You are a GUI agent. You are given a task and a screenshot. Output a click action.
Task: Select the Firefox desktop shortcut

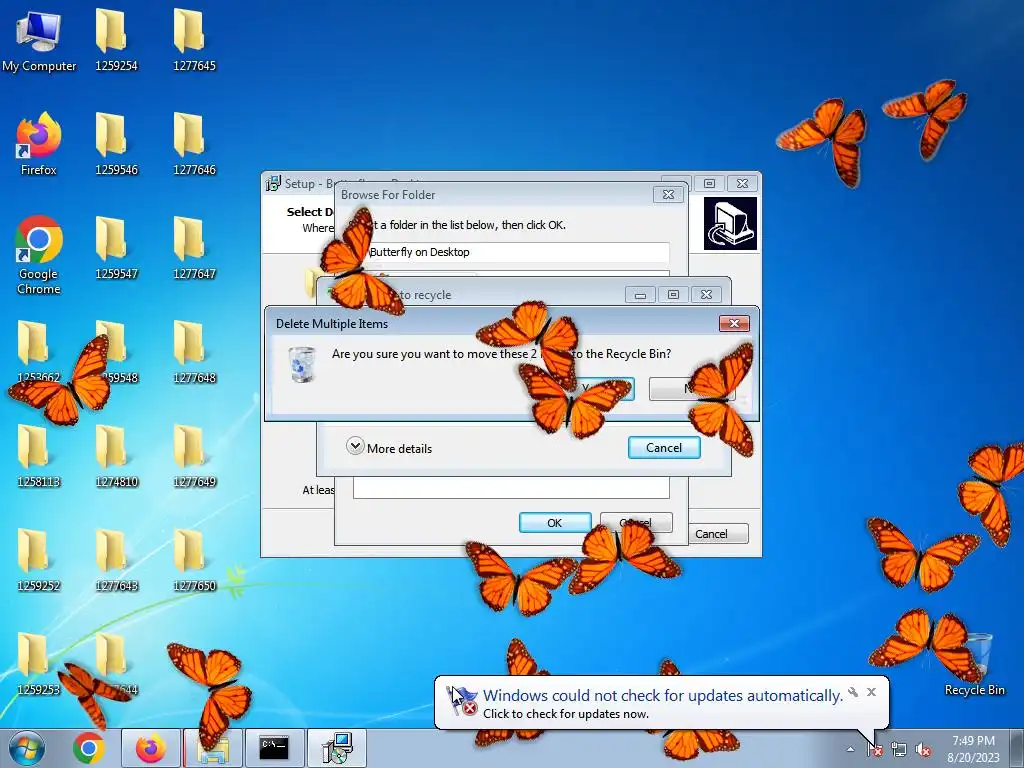click(39, 144)
